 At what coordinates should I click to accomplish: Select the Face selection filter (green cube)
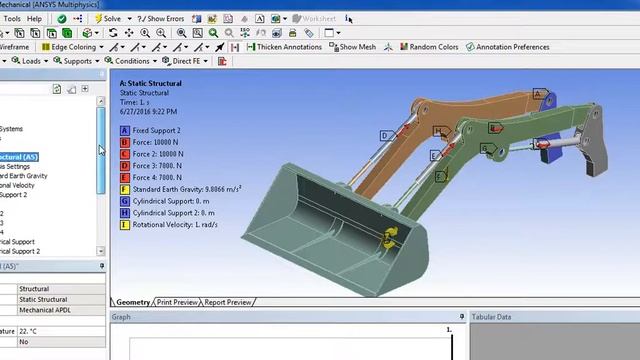(51, 33)
